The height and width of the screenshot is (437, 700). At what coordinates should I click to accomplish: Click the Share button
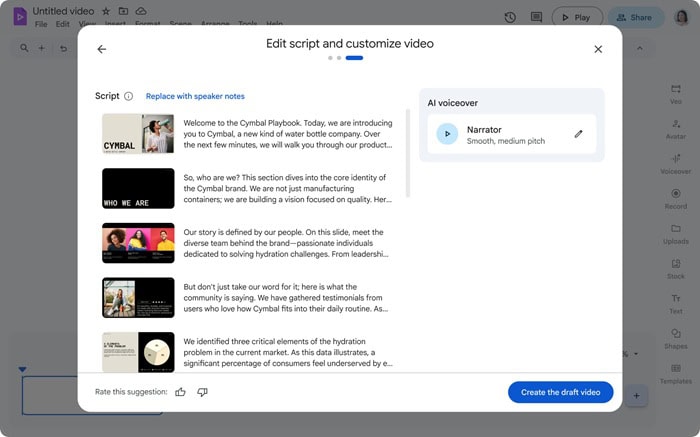[x=637, y=17]
